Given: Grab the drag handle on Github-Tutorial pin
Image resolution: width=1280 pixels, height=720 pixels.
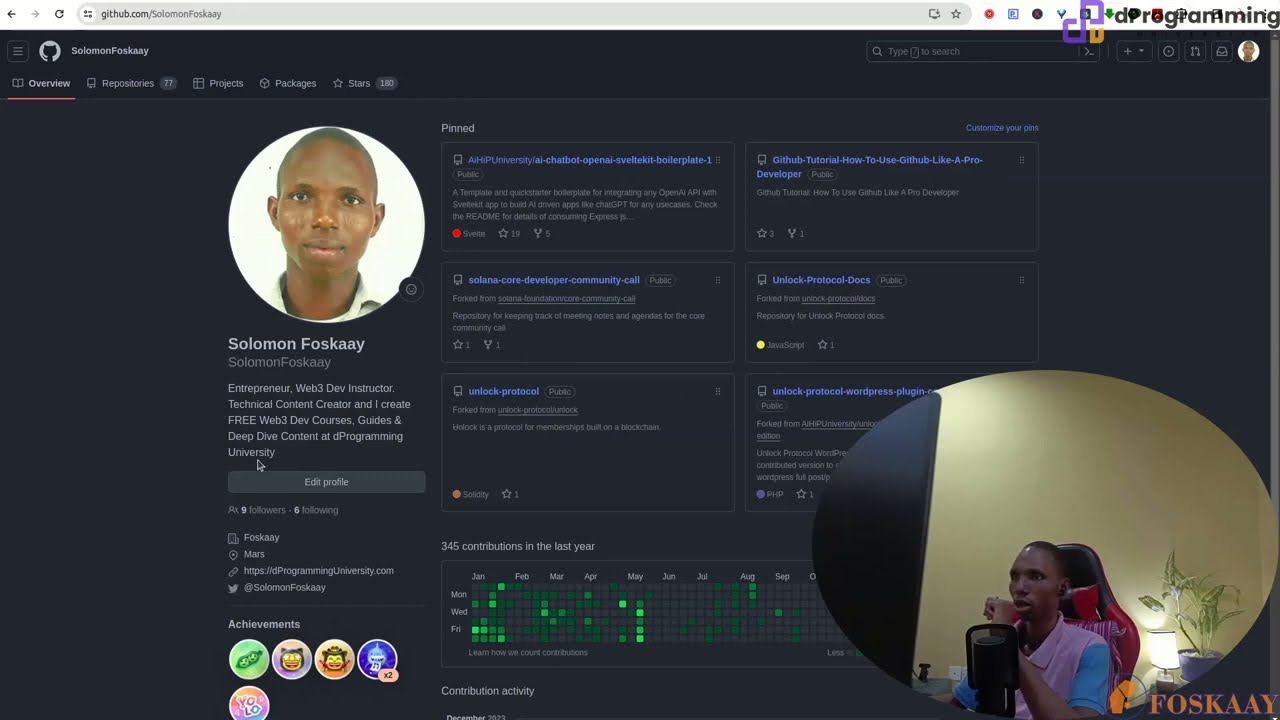Looking at the screenshot, I should pyautogui.click(x=1022, y=160).
